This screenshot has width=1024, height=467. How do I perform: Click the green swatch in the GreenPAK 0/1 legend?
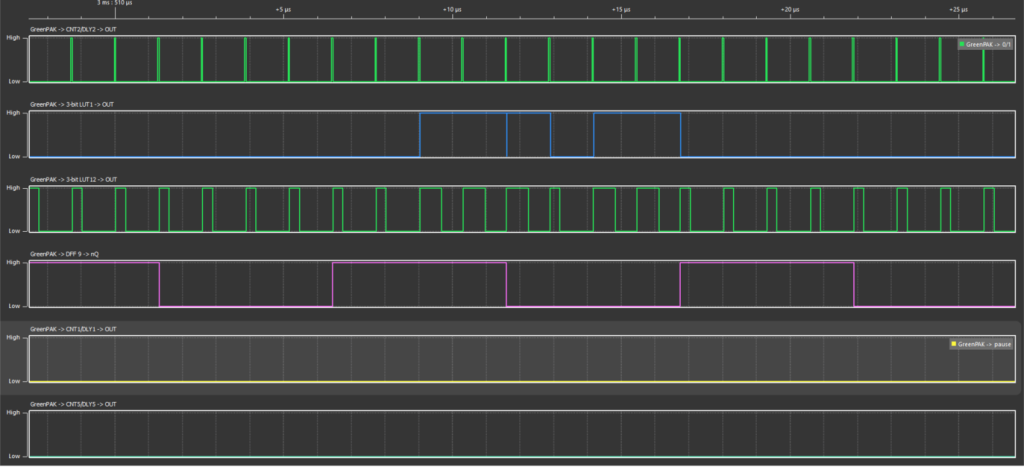tap(962, 45)
